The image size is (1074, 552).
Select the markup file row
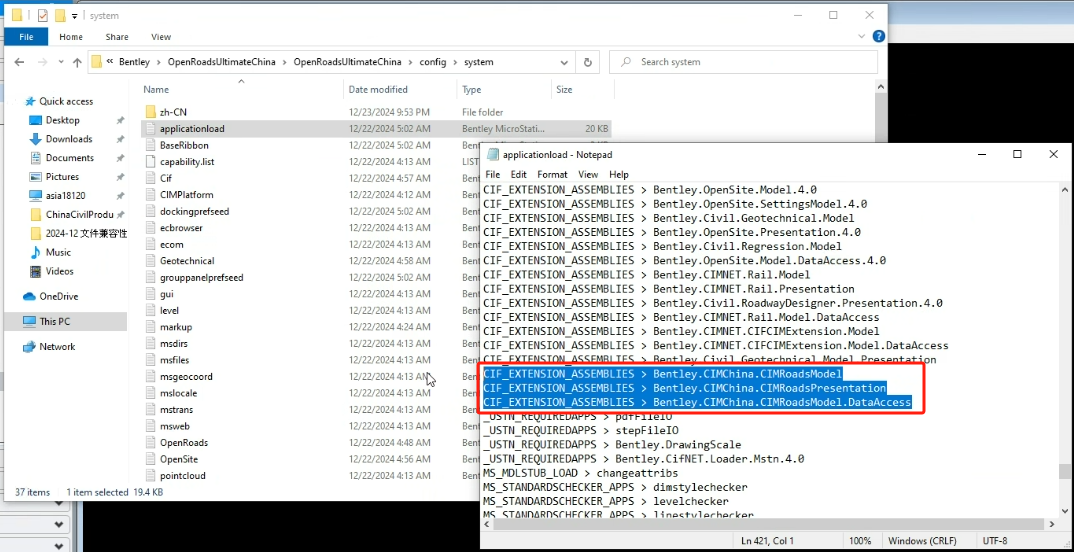tap(375, 327)
